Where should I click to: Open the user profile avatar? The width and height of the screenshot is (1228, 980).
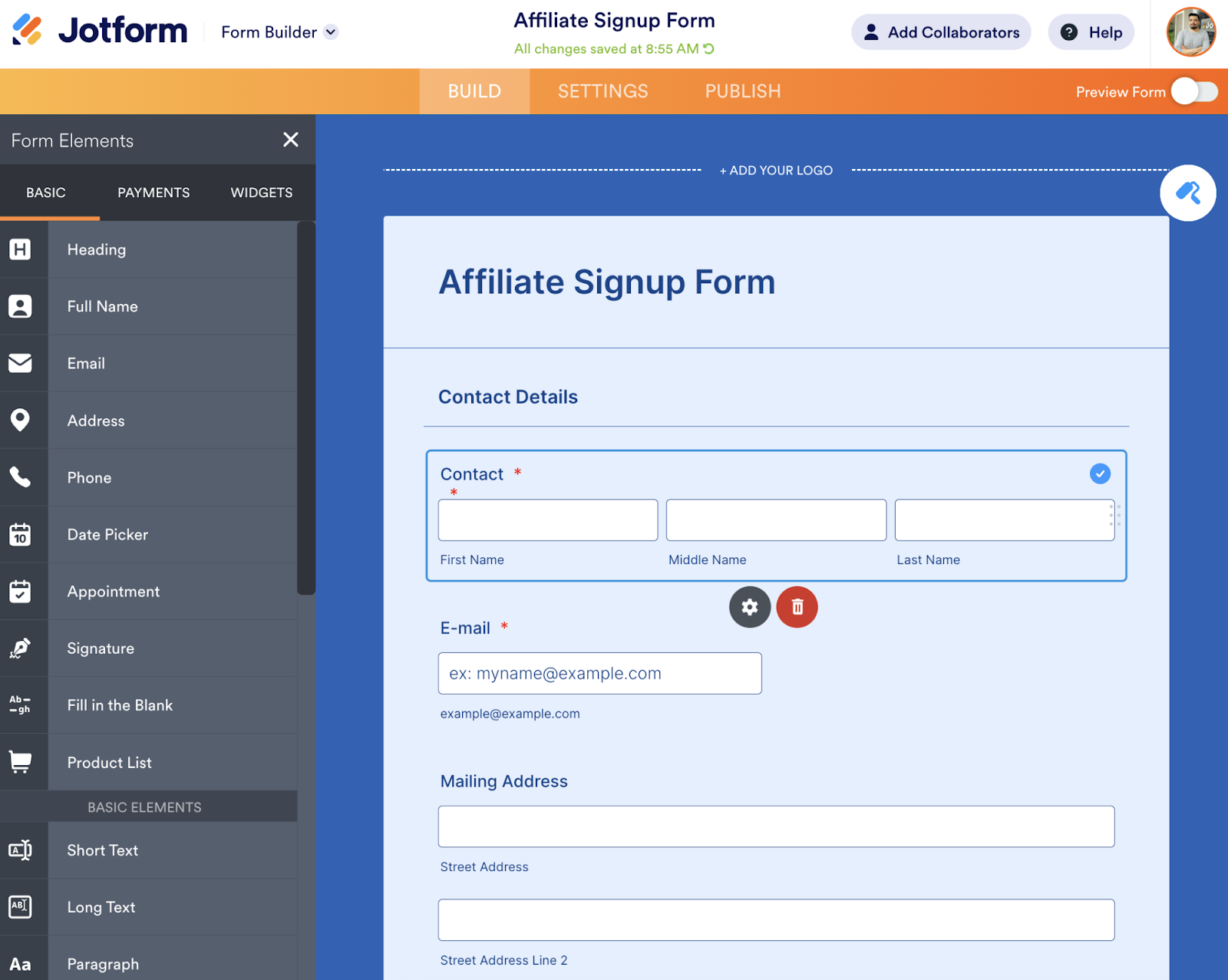tap(1190, 32)
